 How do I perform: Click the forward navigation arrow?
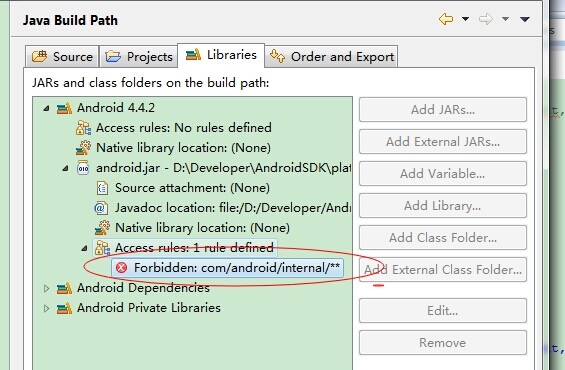[486, 19]
